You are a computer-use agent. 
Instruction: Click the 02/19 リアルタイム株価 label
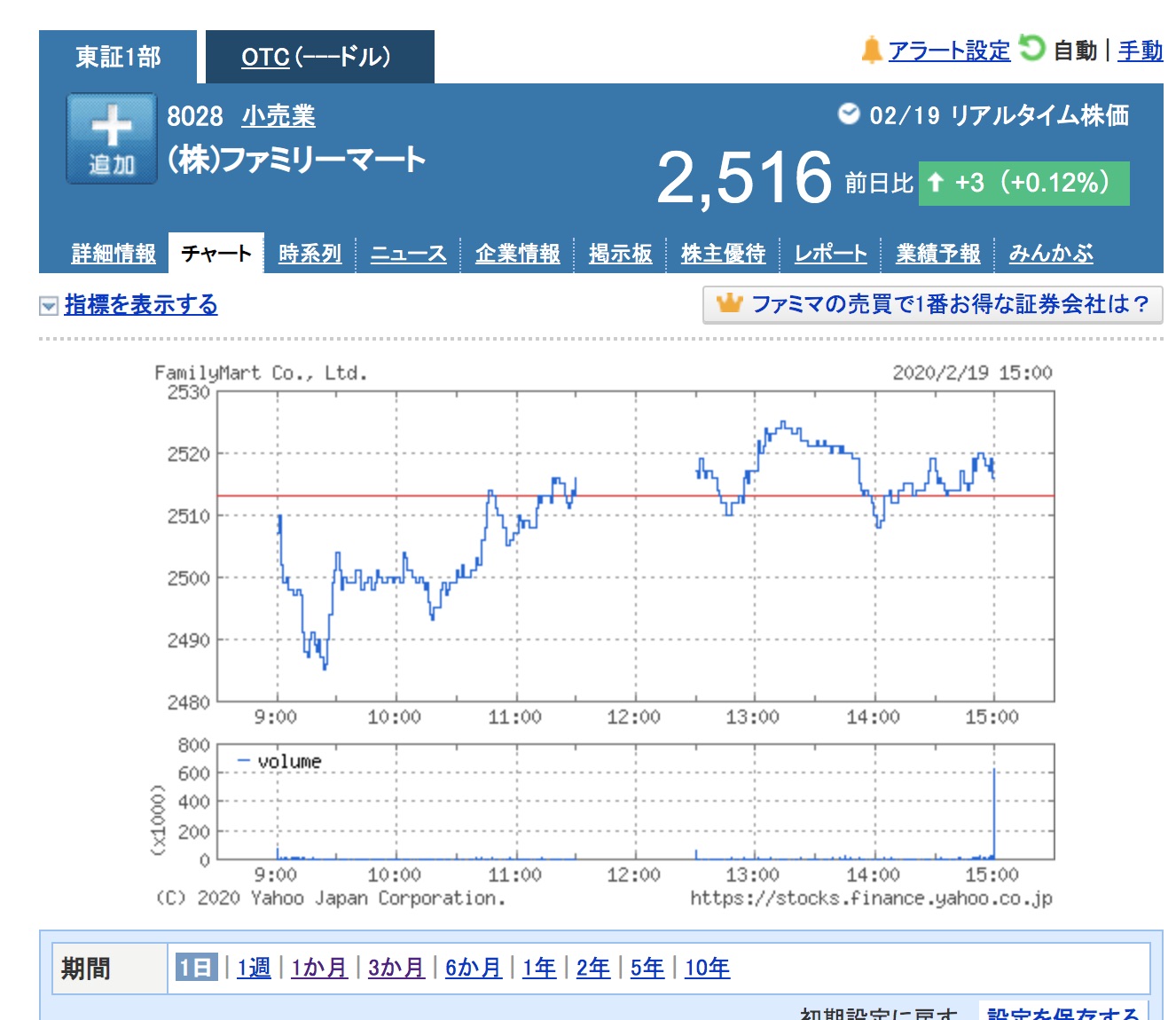(1000, 115)
